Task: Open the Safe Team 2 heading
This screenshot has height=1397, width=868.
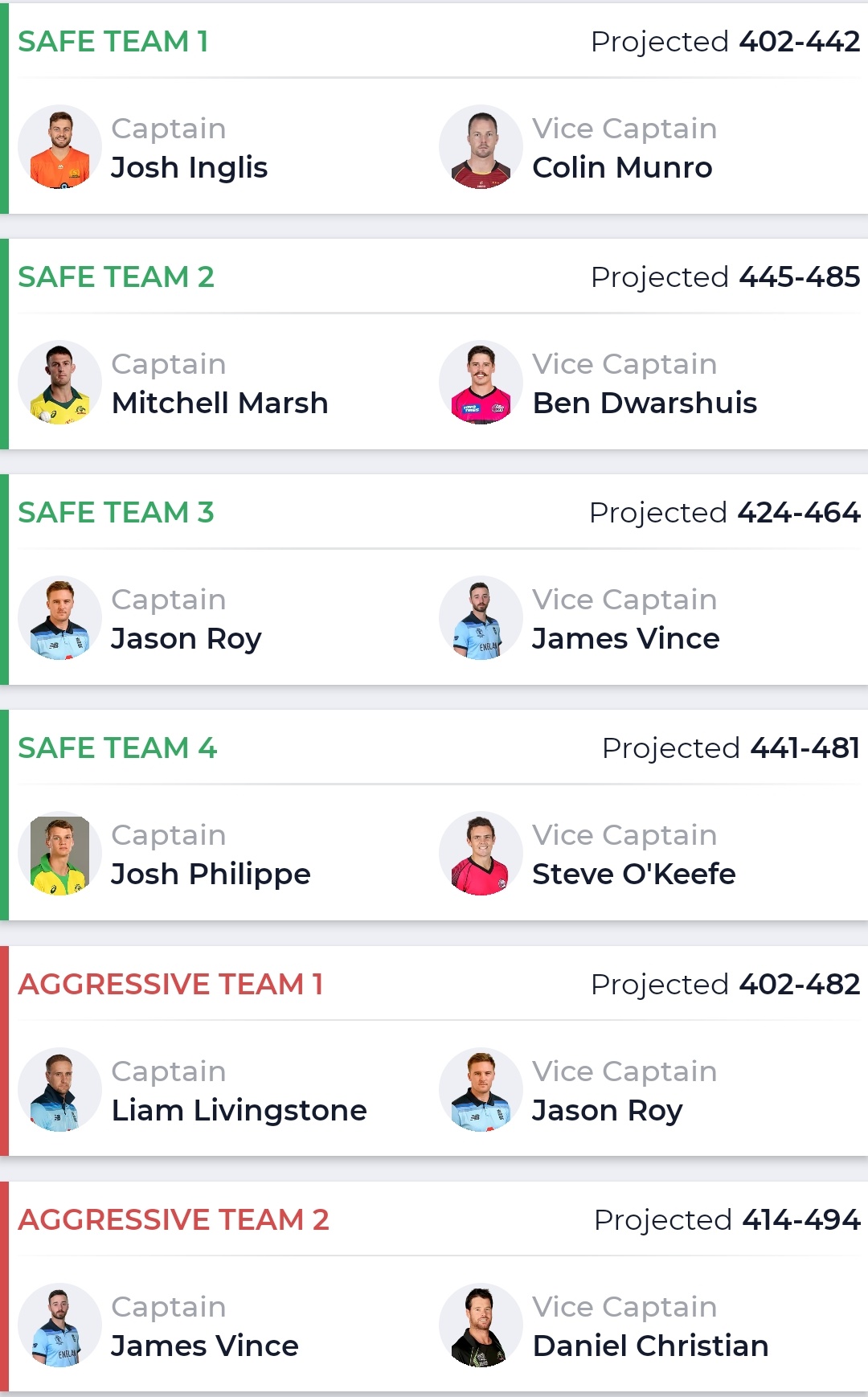Action: pyautogui.click(x=116, y=277)
